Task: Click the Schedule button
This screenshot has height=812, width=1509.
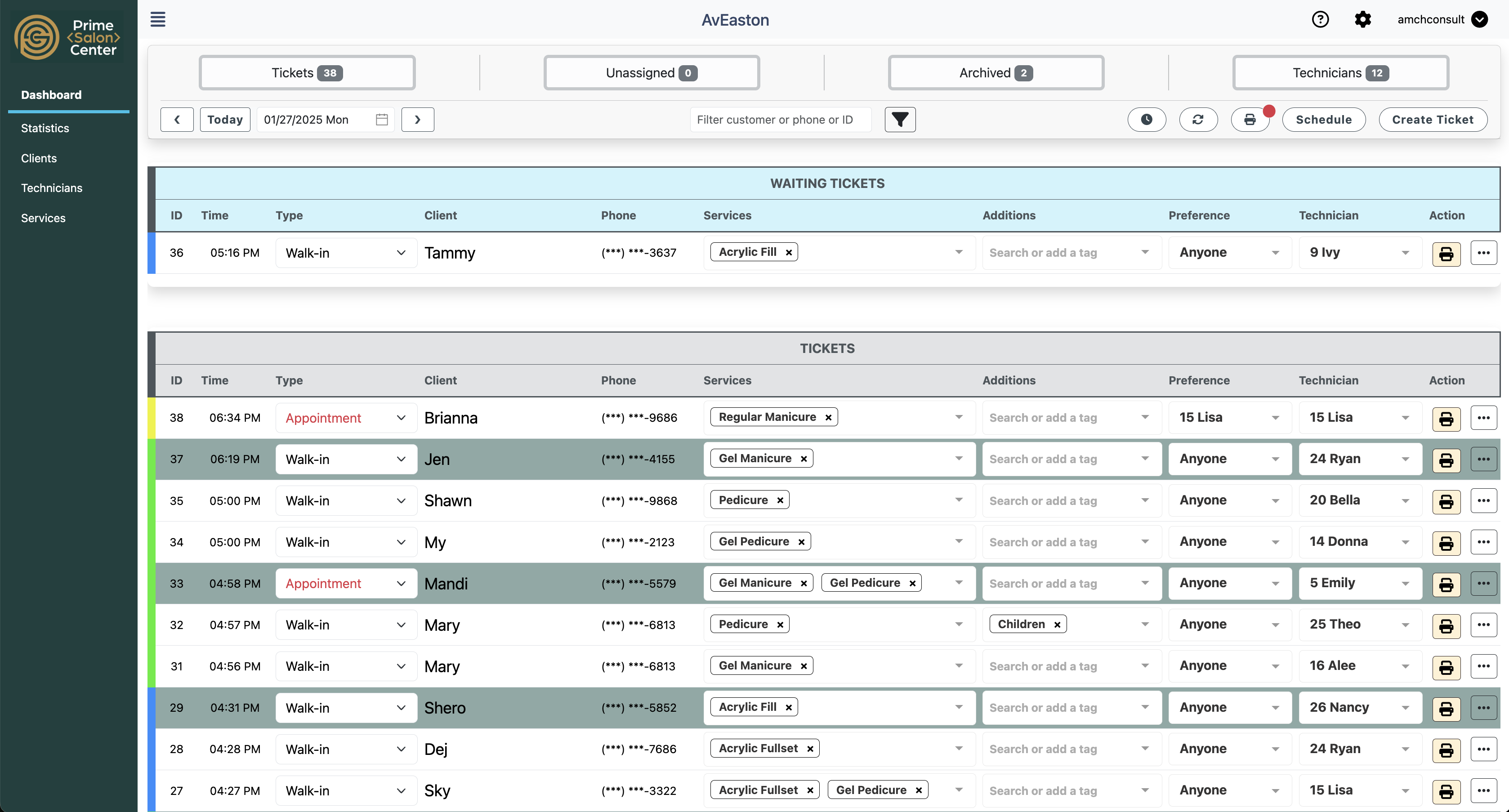Action: [1323, 120]
